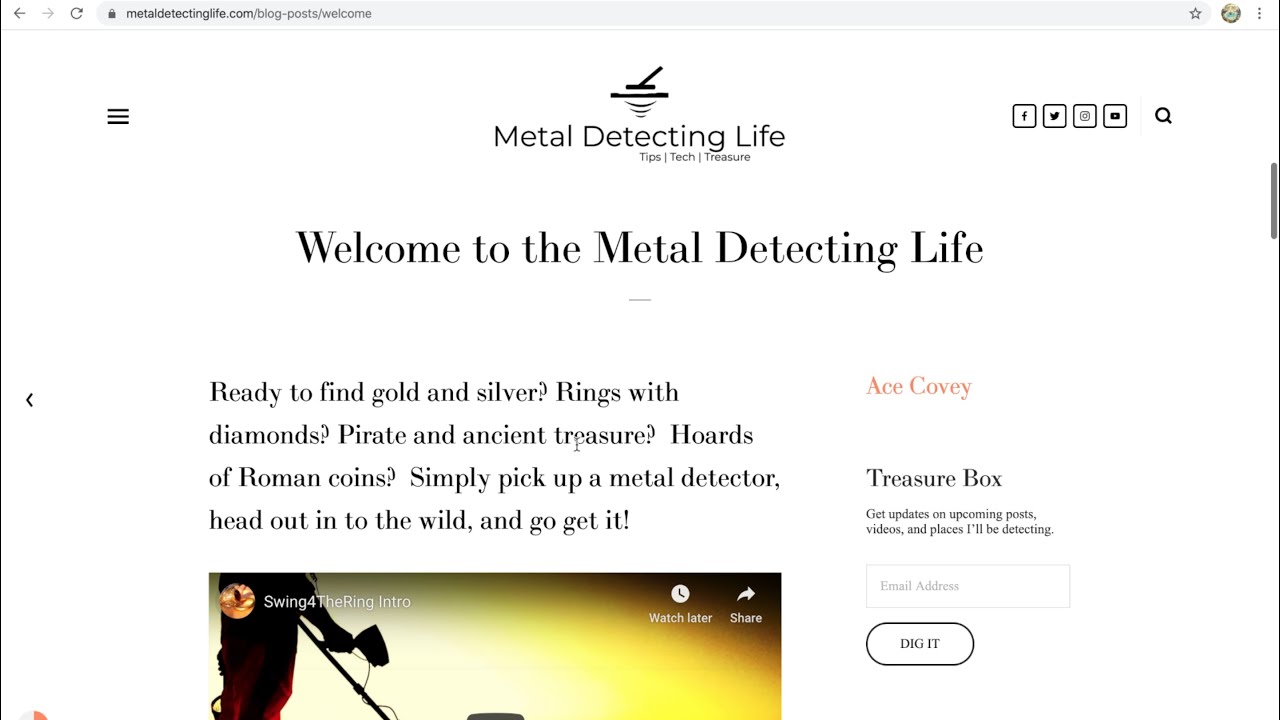Share the Swing4TheRing video
The image size is (1280, 720).
[746, 605]
